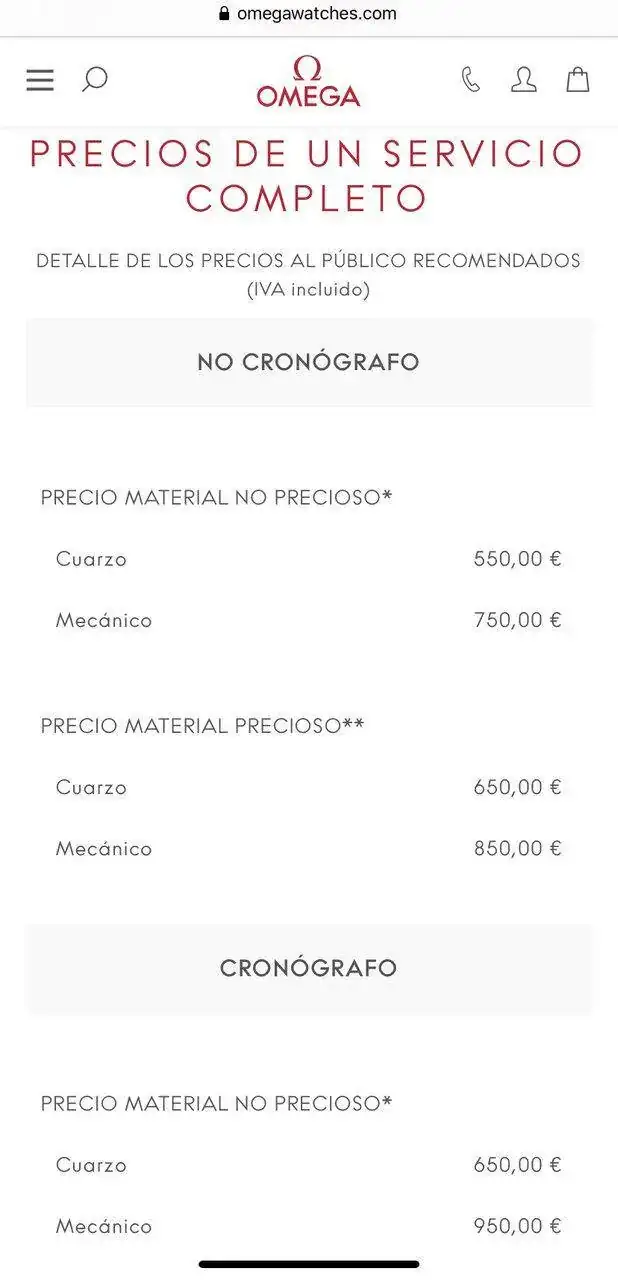Image resolution: width=618 pixels, height=1280 pixels.
Task: Tap the search magnifier icon
Action: coord(94,80)
